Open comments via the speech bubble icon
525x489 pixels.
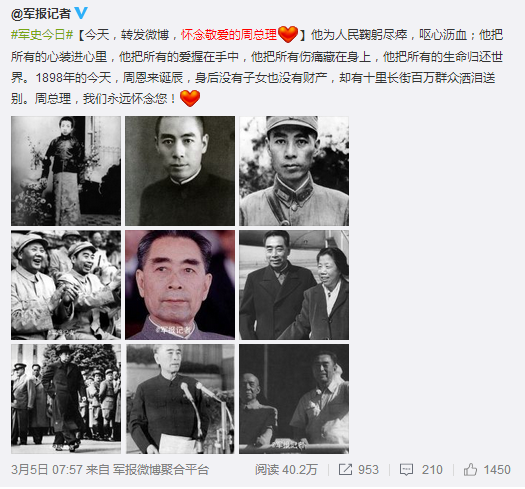[406, 470]
